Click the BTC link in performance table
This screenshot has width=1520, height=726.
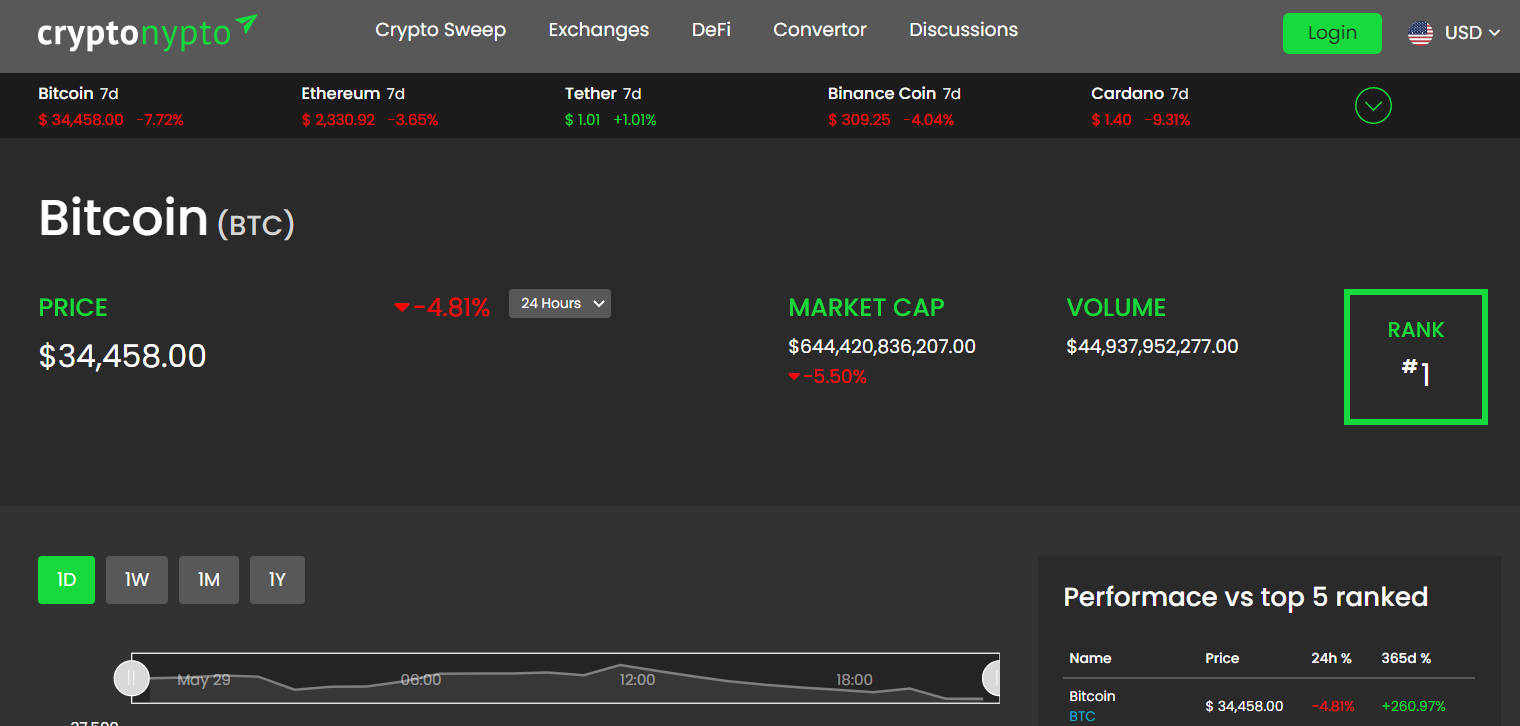1082,716
